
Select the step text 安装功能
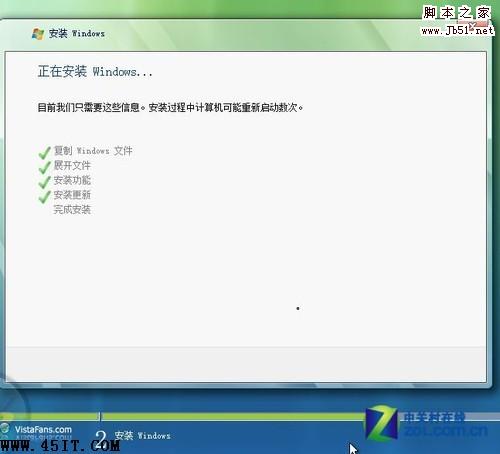point(72,180)
